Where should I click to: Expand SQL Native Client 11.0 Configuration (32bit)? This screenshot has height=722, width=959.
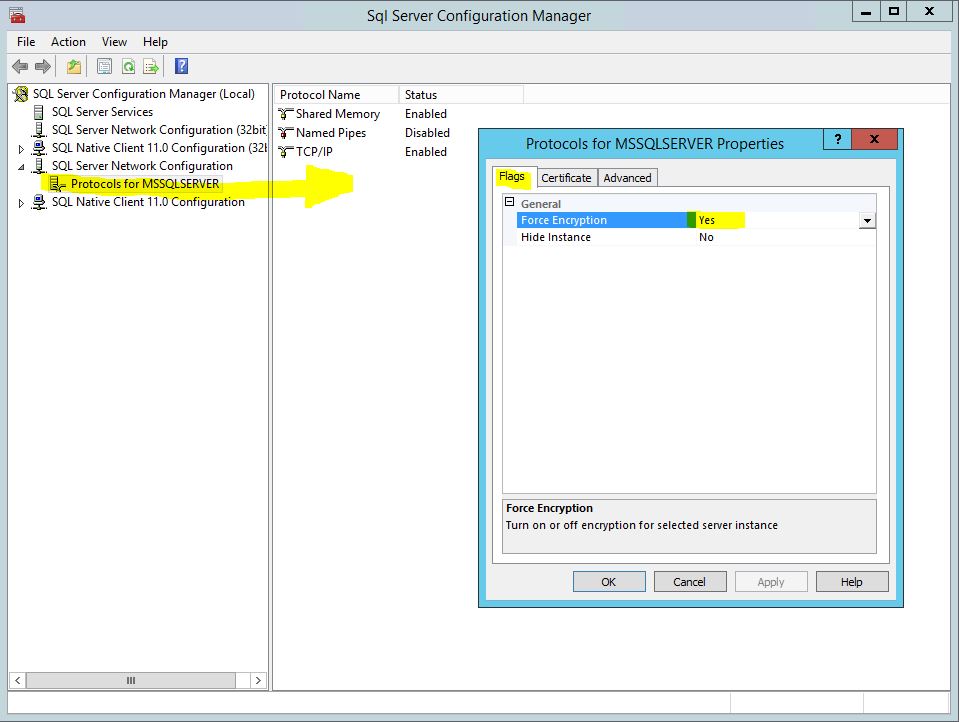click(21, 149)
